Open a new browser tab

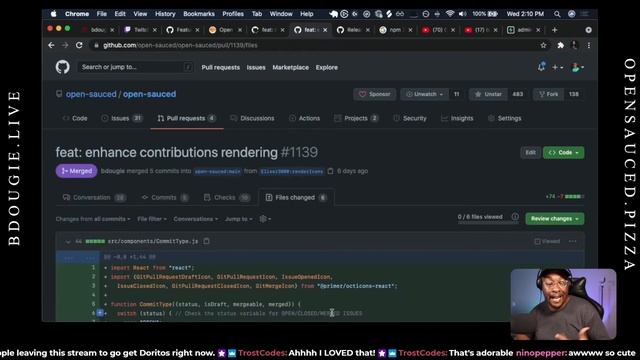(x=554, y=30)
